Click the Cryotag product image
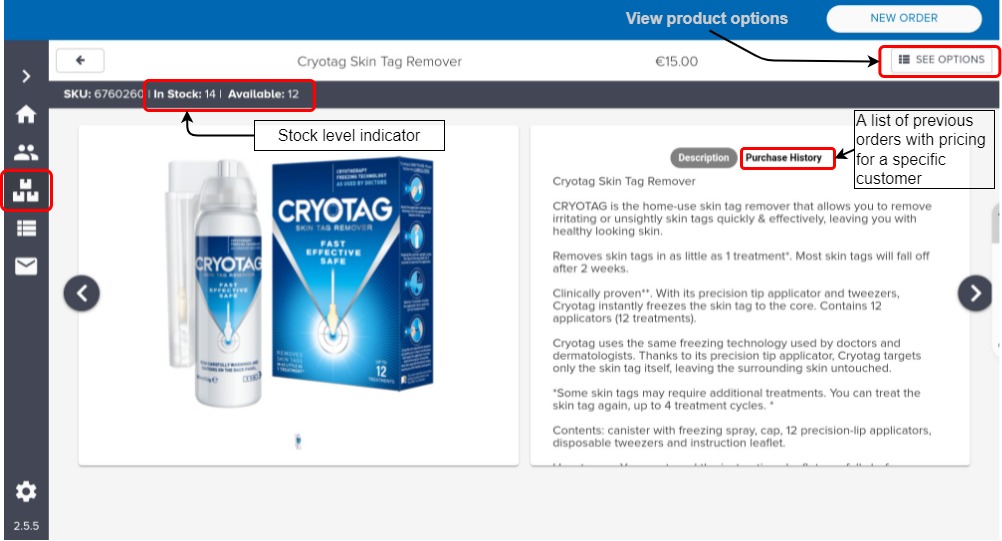Screen dimensions: 1002x541 [x=300, y=281]
